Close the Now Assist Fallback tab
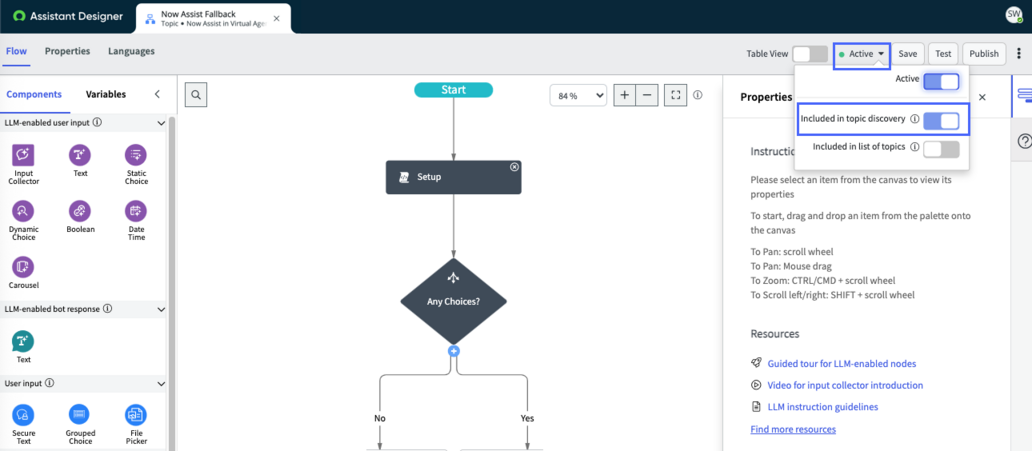This screenshot has width=1032, height=451. [276, 18]
